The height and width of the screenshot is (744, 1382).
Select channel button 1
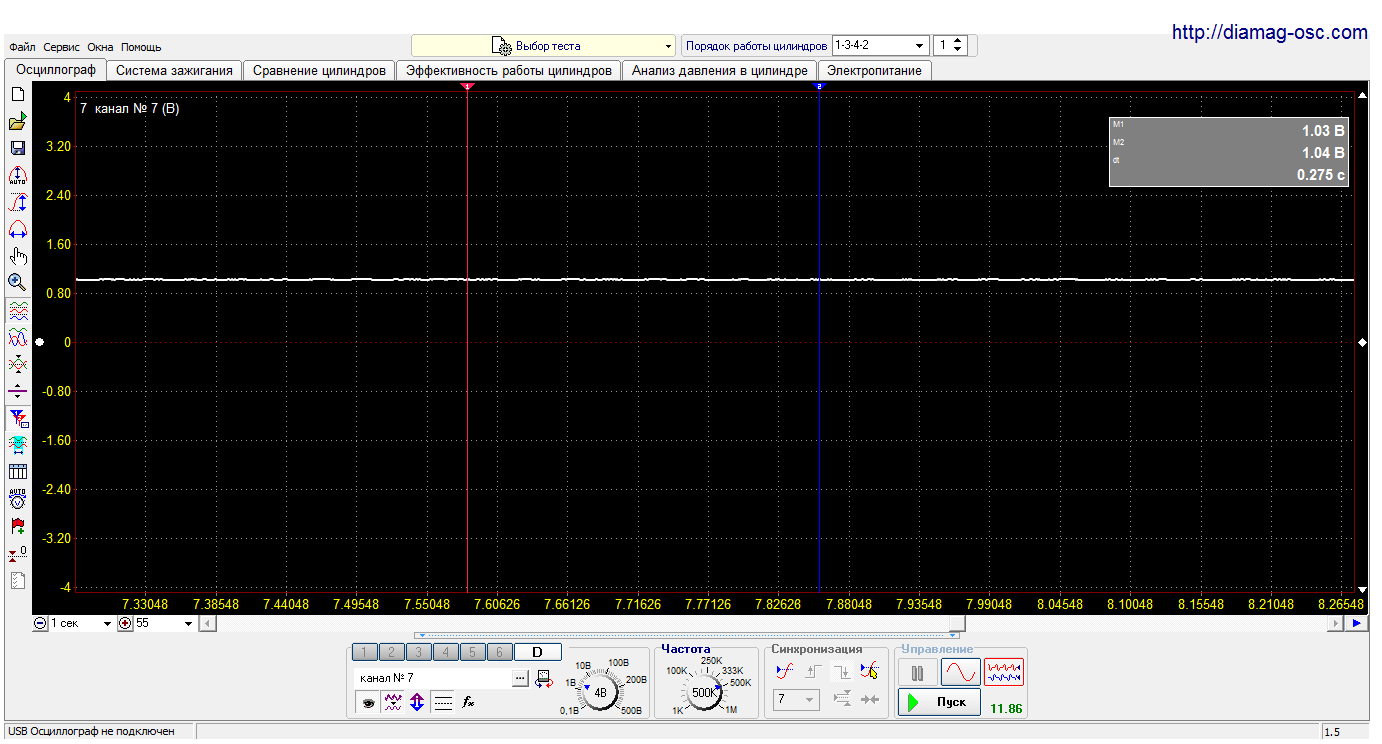click(365, 652)
